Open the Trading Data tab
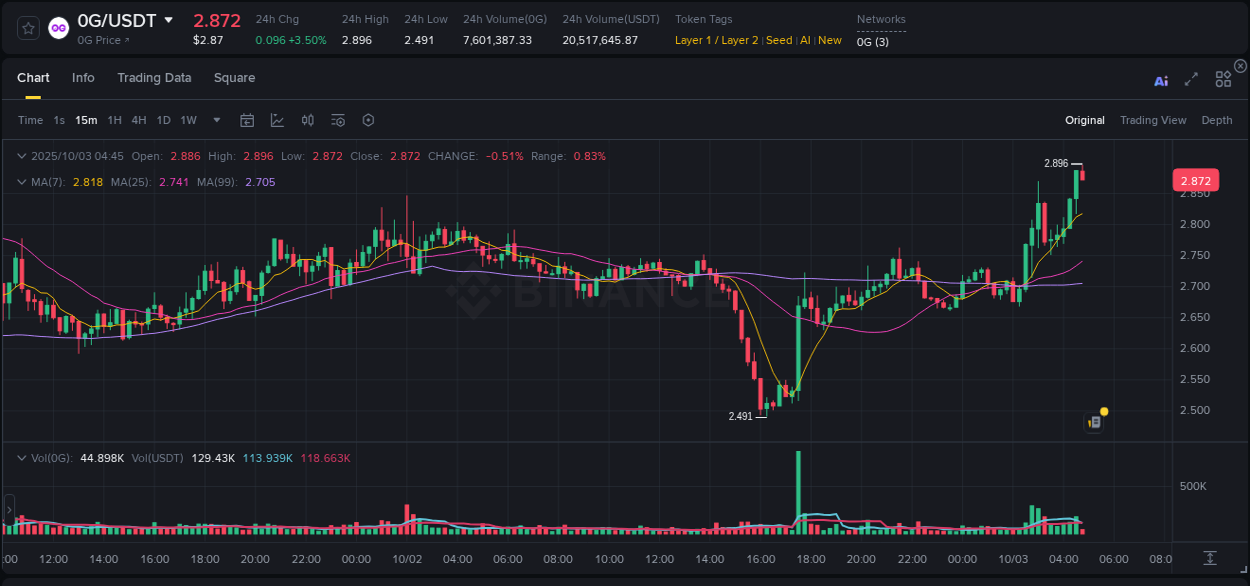Screen dimensions: 1250x586 pos(154,77)
